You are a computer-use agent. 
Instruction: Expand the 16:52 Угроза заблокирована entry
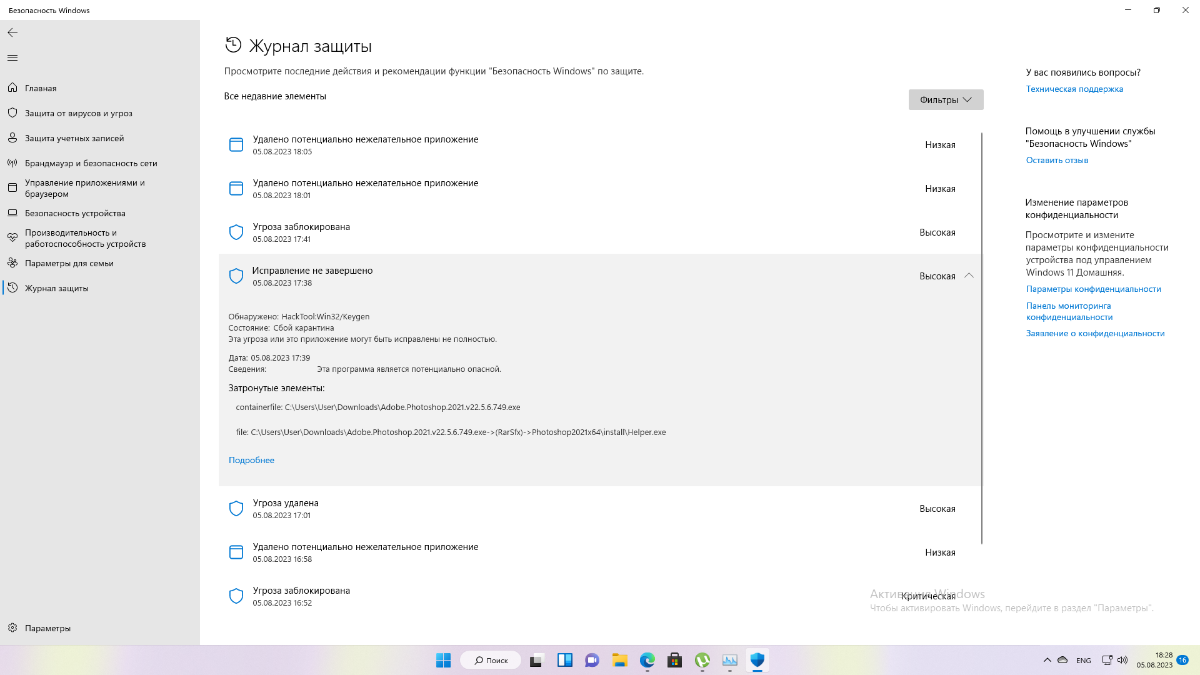[x=600, y=596]
